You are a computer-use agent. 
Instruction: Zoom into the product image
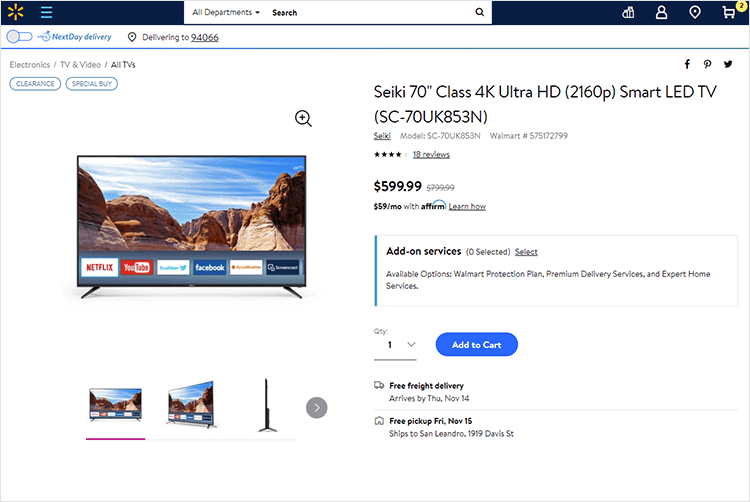click(x=303, y=118)
